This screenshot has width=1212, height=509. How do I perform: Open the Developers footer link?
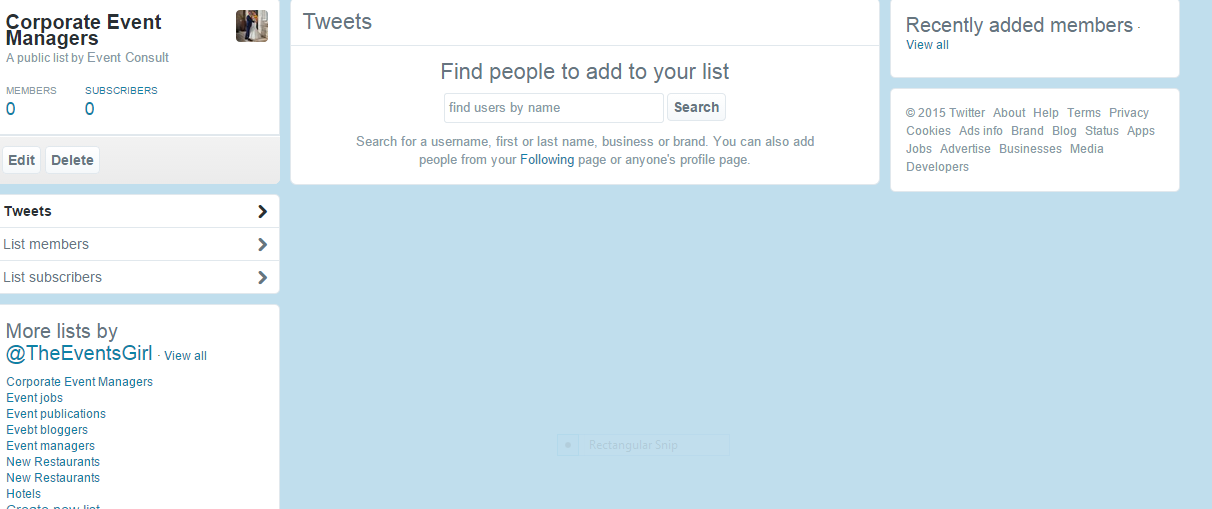tap(937, 167)
